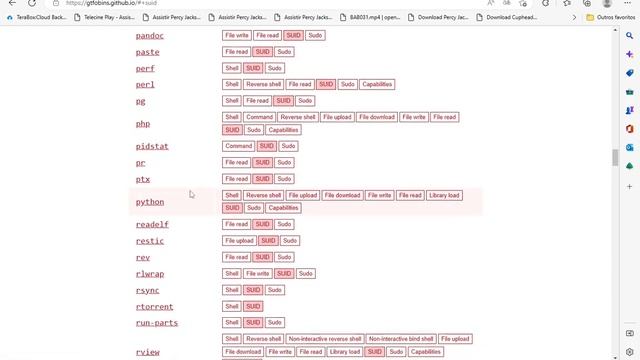This screenshot has height=360, width=640.
Task: Open the pandoc binary link
Action: [x=150, y=36]
